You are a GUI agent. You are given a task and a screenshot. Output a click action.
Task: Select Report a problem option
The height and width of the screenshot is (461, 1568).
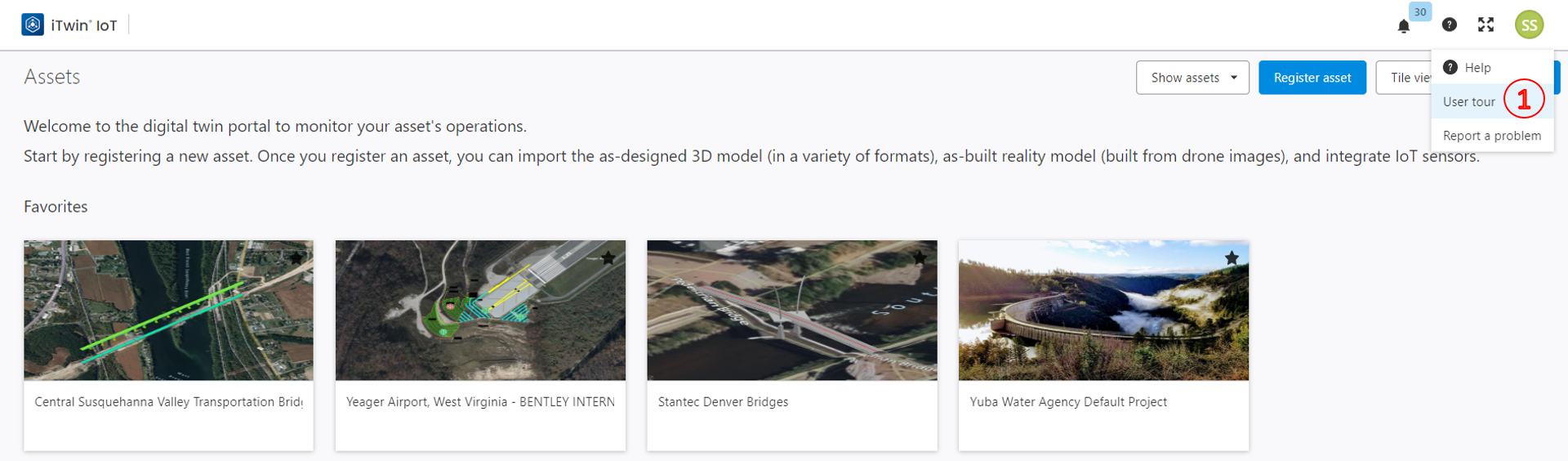(x=1491, y=136)
